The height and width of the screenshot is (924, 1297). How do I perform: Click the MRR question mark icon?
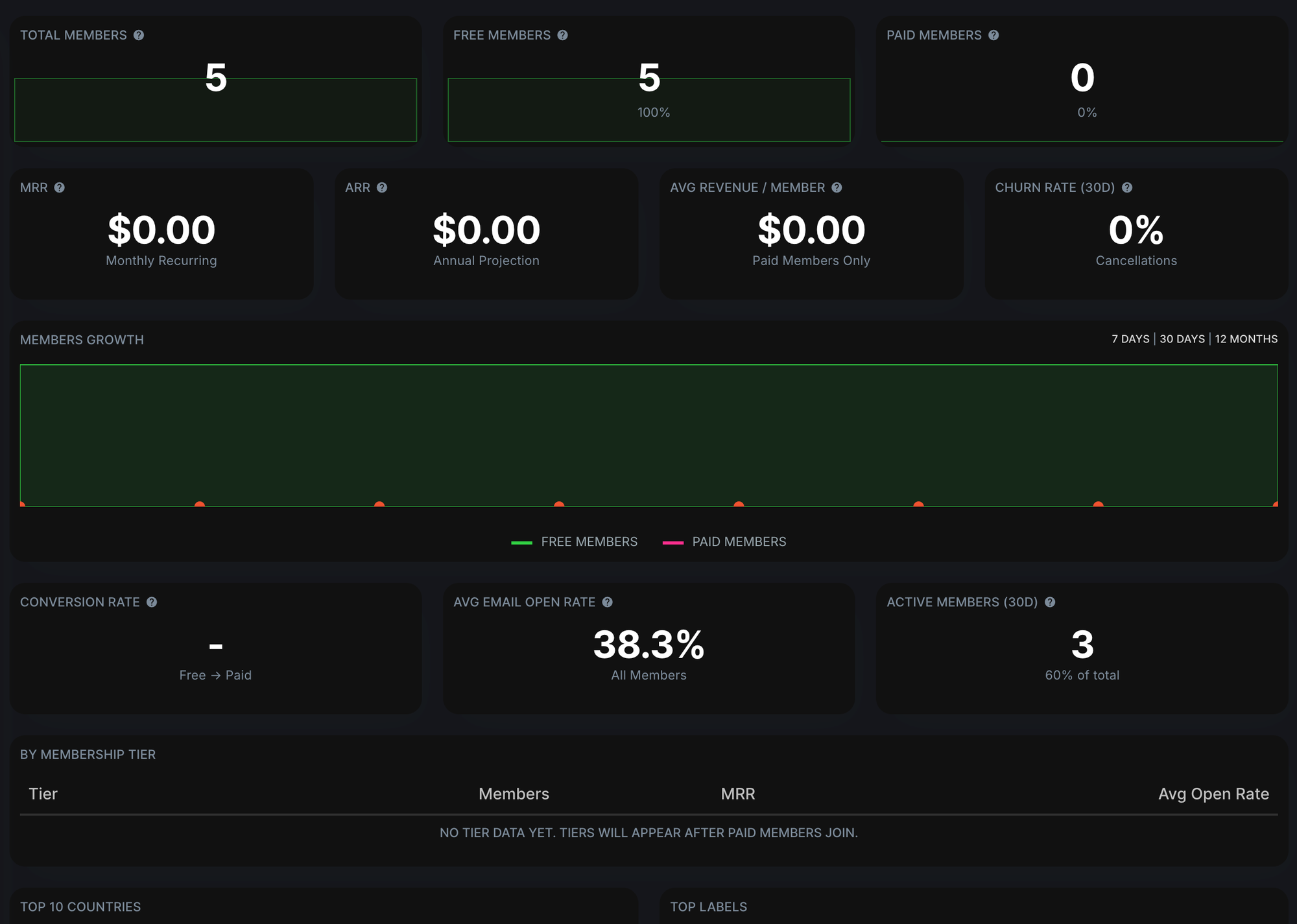tap(60, 187)
